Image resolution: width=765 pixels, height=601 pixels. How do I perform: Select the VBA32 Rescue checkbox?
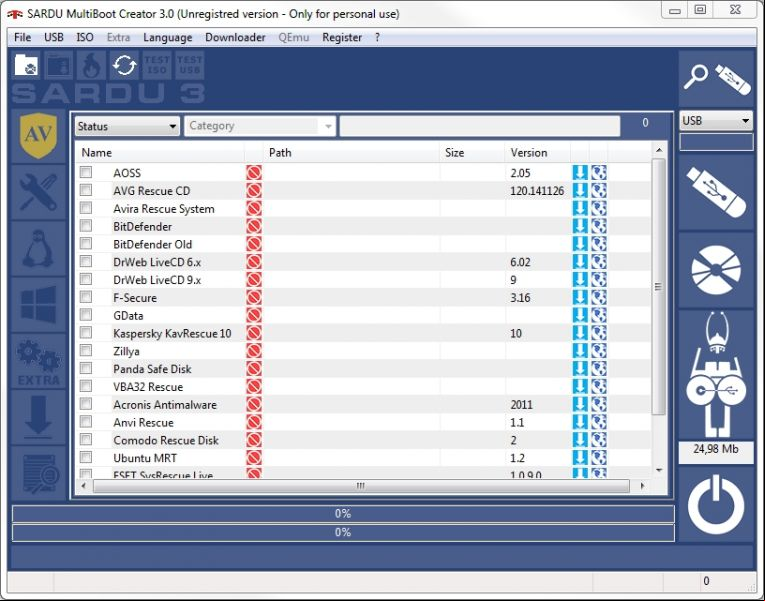tap(86, 386)
